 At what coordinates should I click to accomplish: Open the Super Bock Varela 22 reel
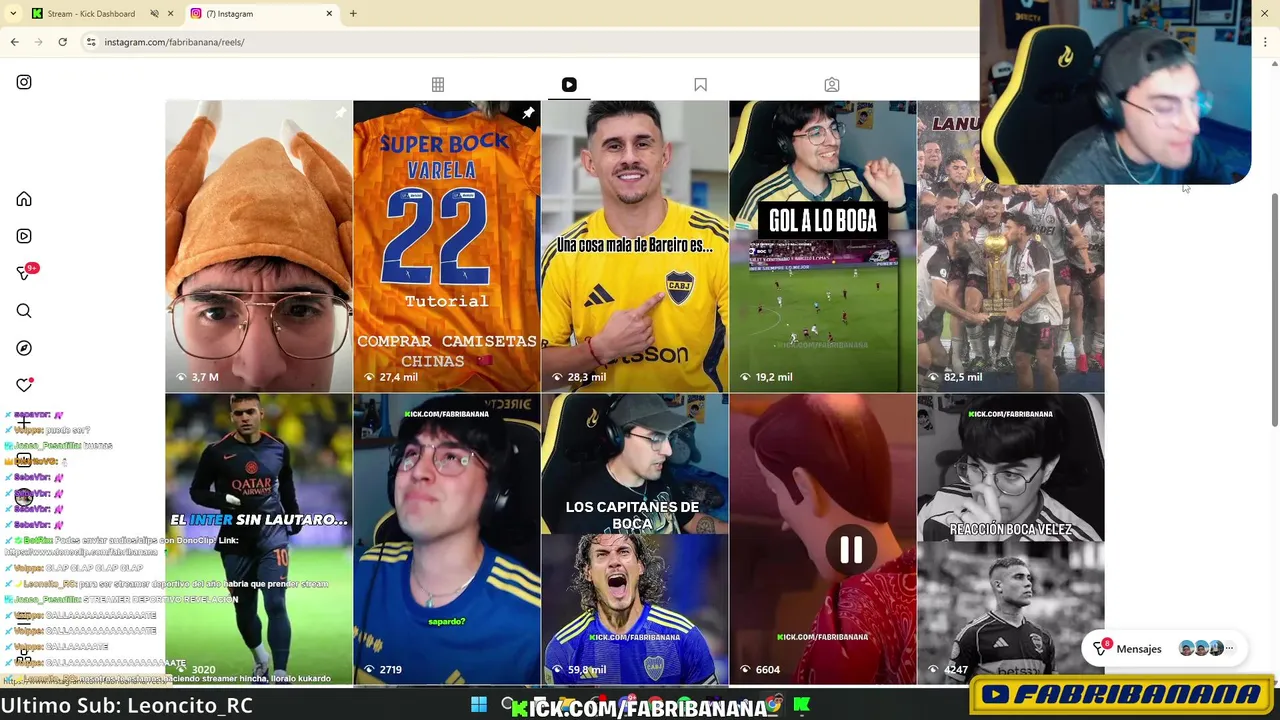pos(447,246)
